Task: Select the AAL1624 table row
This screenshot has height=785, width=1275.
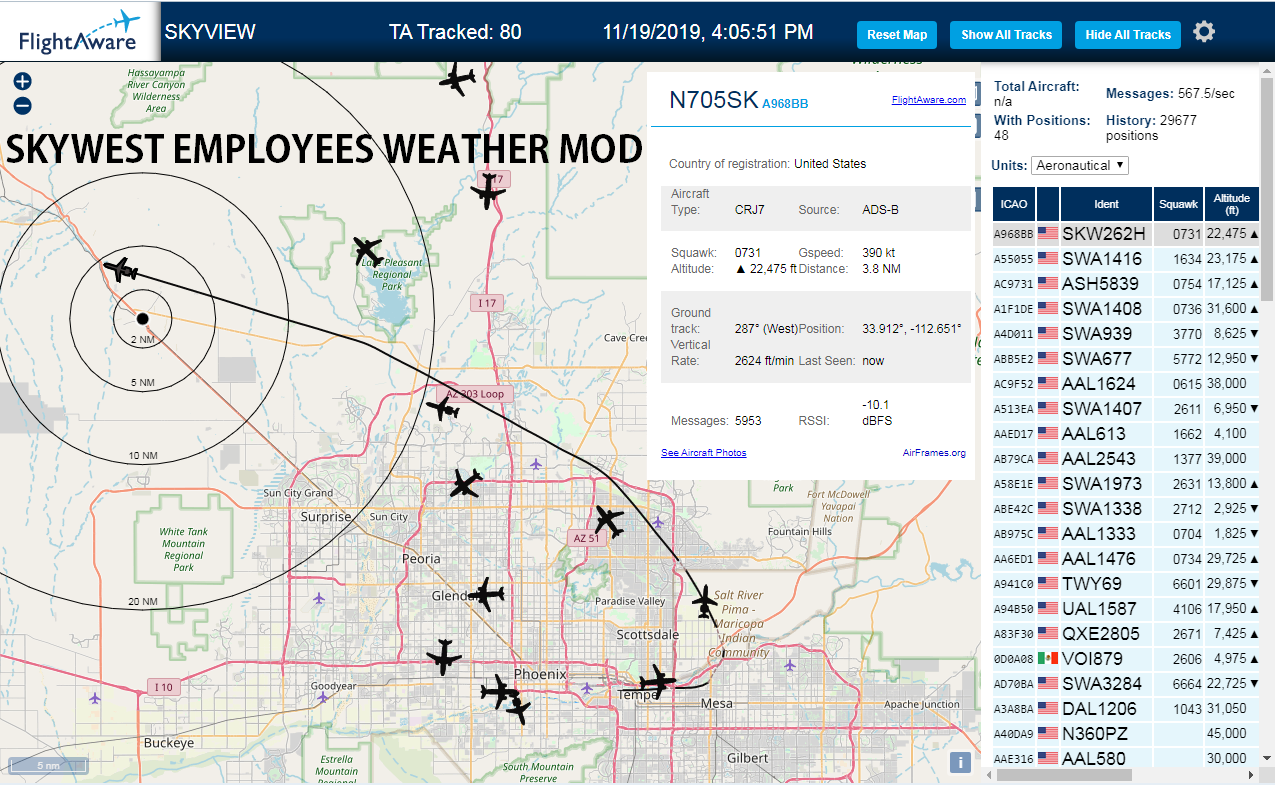Action: [x=1127, y=384]
